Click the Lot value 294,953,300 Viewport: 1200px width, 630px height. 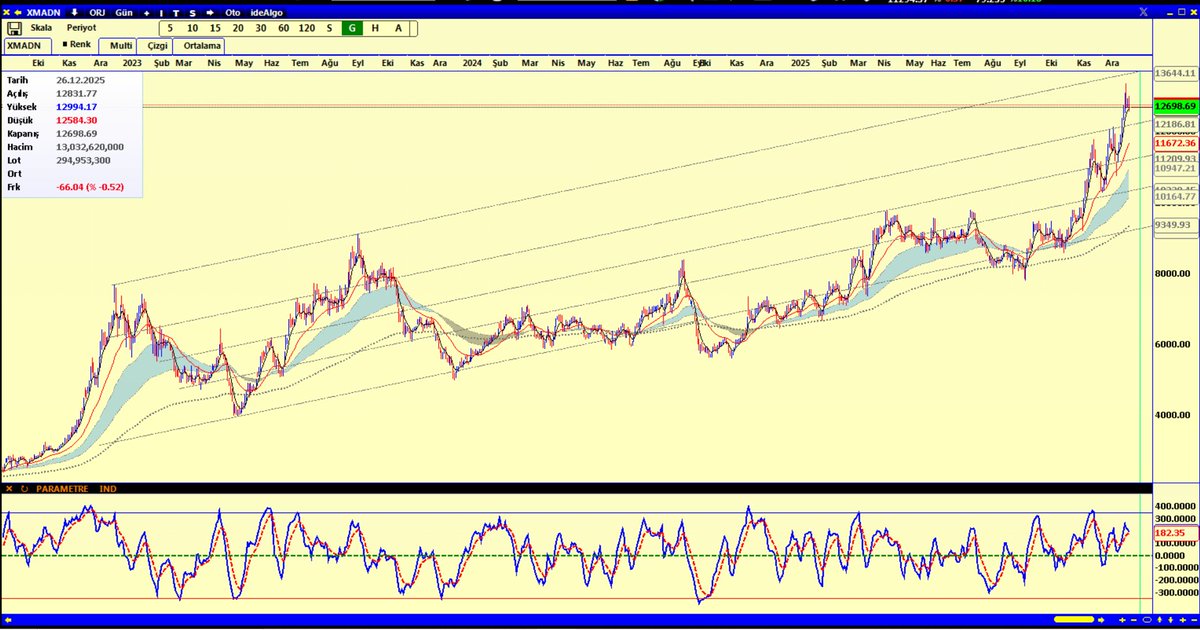pyautogui.click(x=84, y=160)
